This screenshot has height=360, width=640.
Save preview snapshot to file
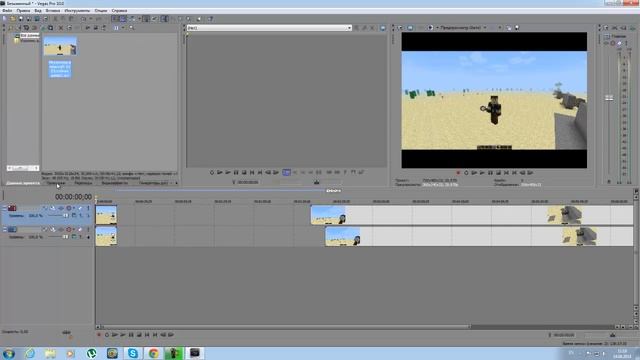517,28
